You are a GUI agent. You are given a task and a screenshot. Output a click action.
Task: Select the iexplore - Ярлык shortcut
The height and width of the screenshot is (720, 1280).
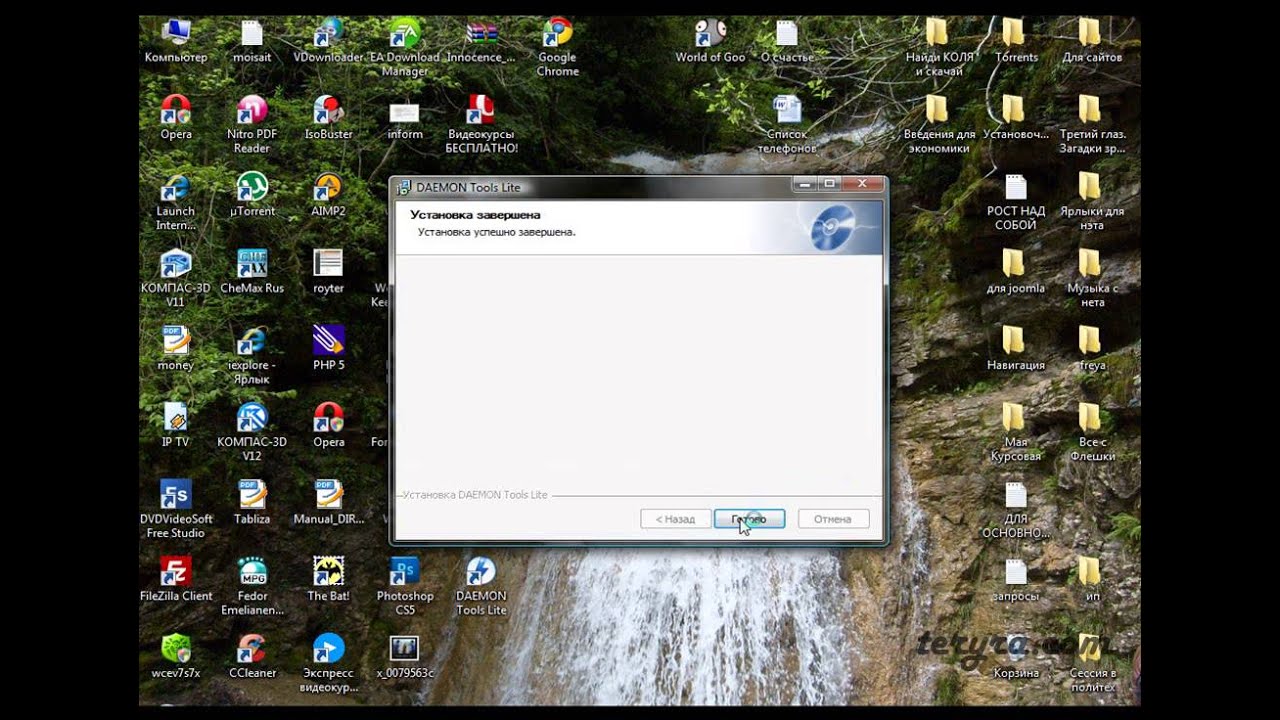252,355
